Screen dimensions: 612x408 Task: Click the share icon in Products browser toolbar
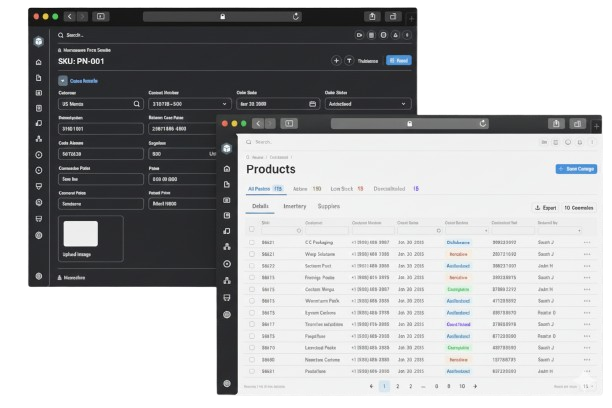click(x=556, y=123)
